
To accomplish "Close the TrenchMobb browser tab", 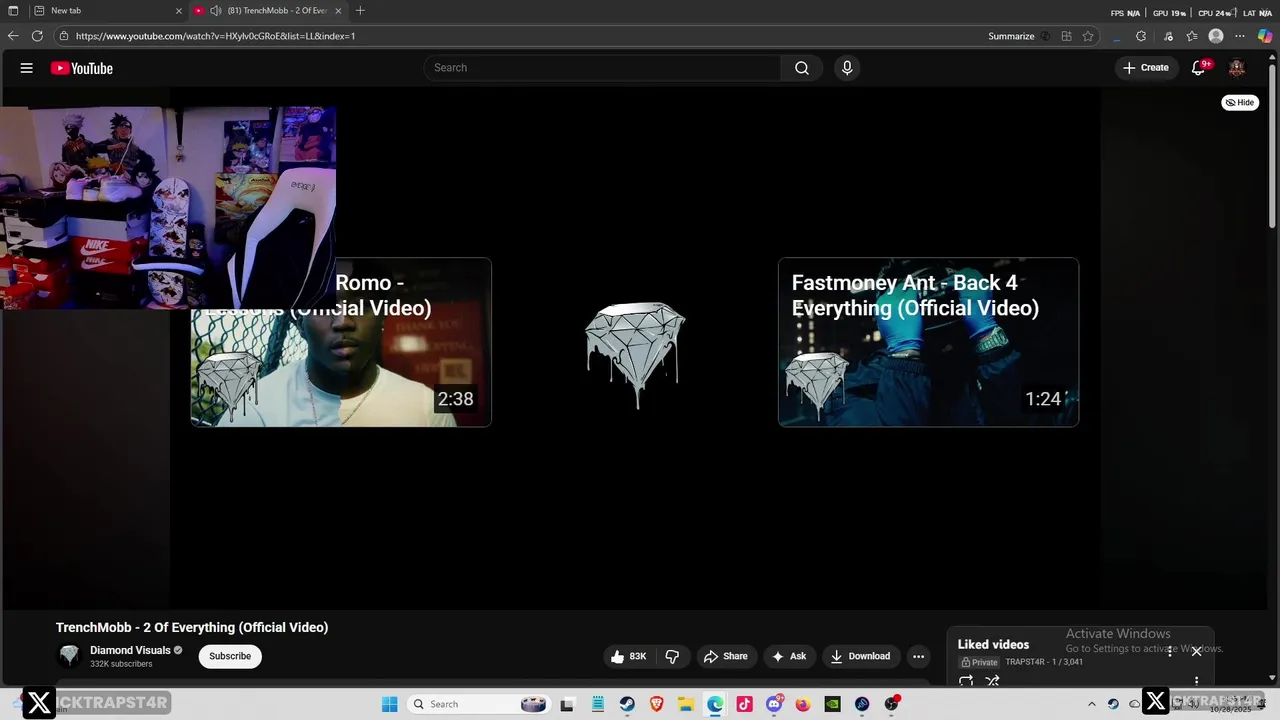I will pos(338,11).
